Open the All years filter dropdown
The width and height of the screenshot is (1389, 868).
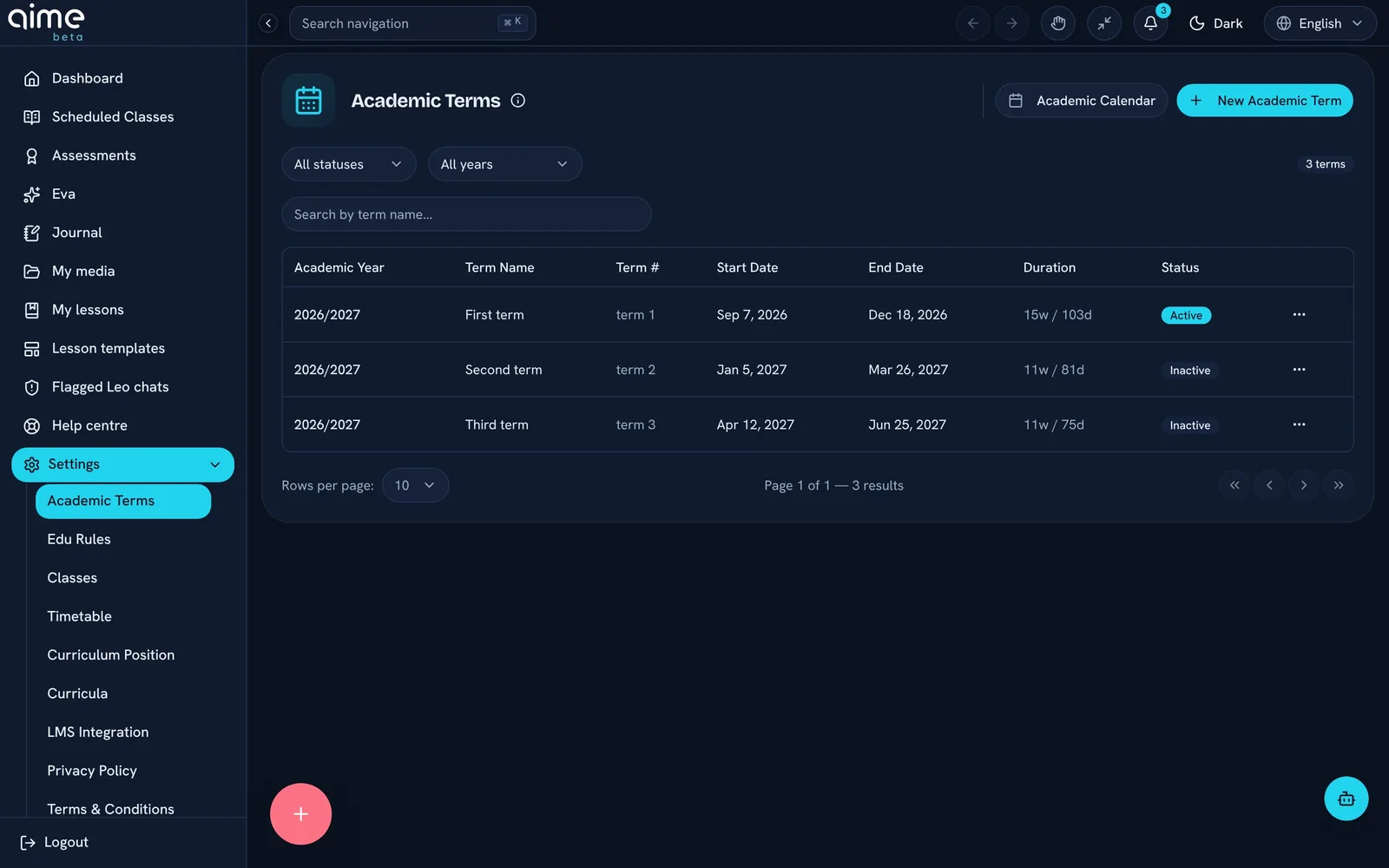[x=505, y=164]
